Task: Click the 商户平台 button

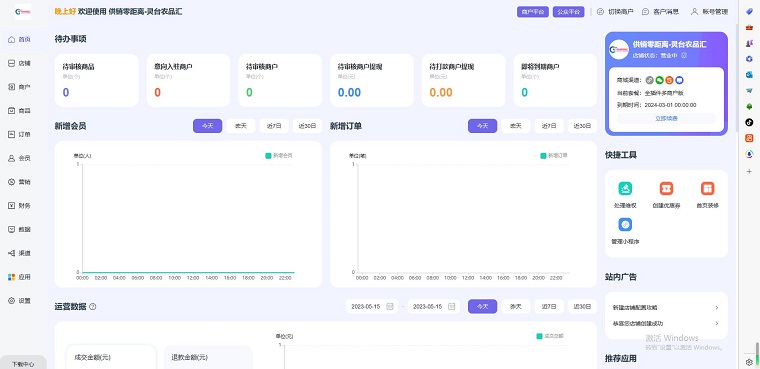Action: click(x=533, y=12)
